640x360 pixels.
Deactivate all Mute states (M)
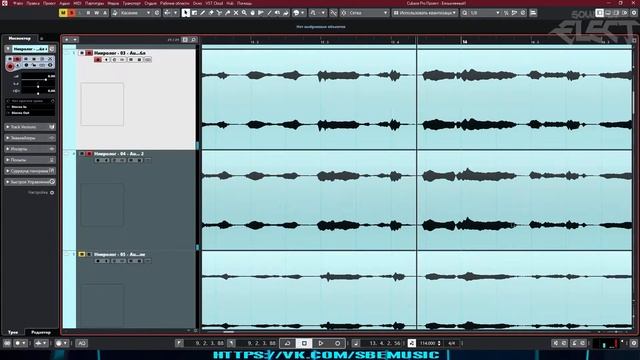click(x=62, y=13)
